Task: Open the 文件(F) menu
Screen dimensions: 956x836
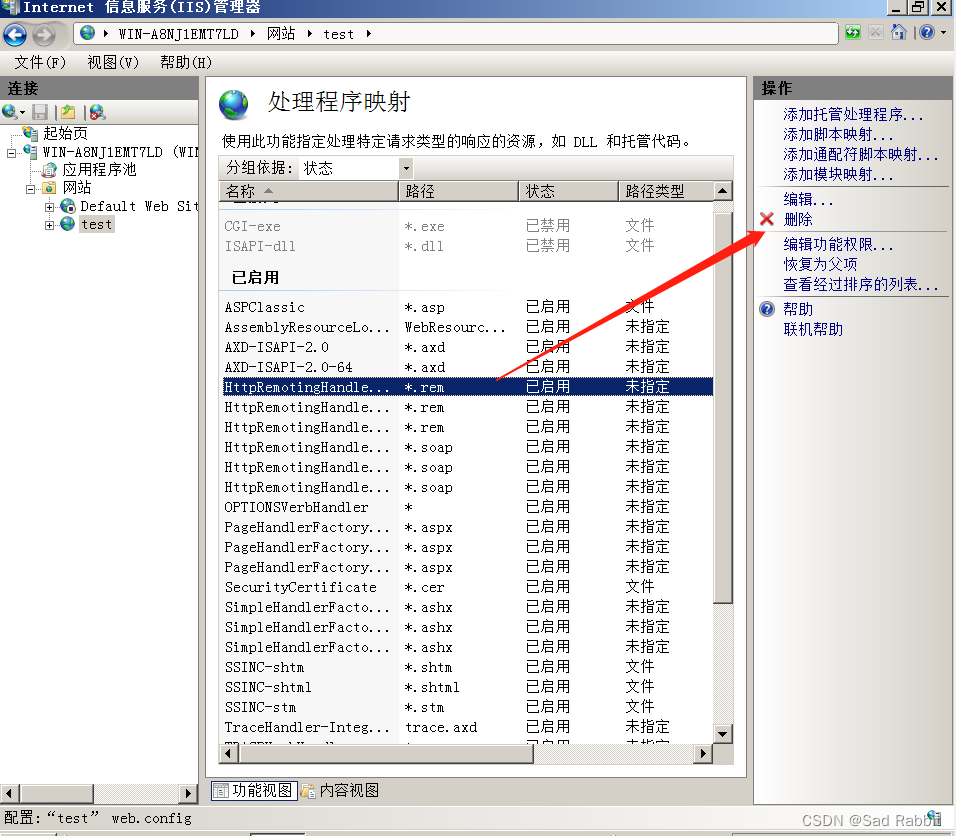Action: coord(39,61)
